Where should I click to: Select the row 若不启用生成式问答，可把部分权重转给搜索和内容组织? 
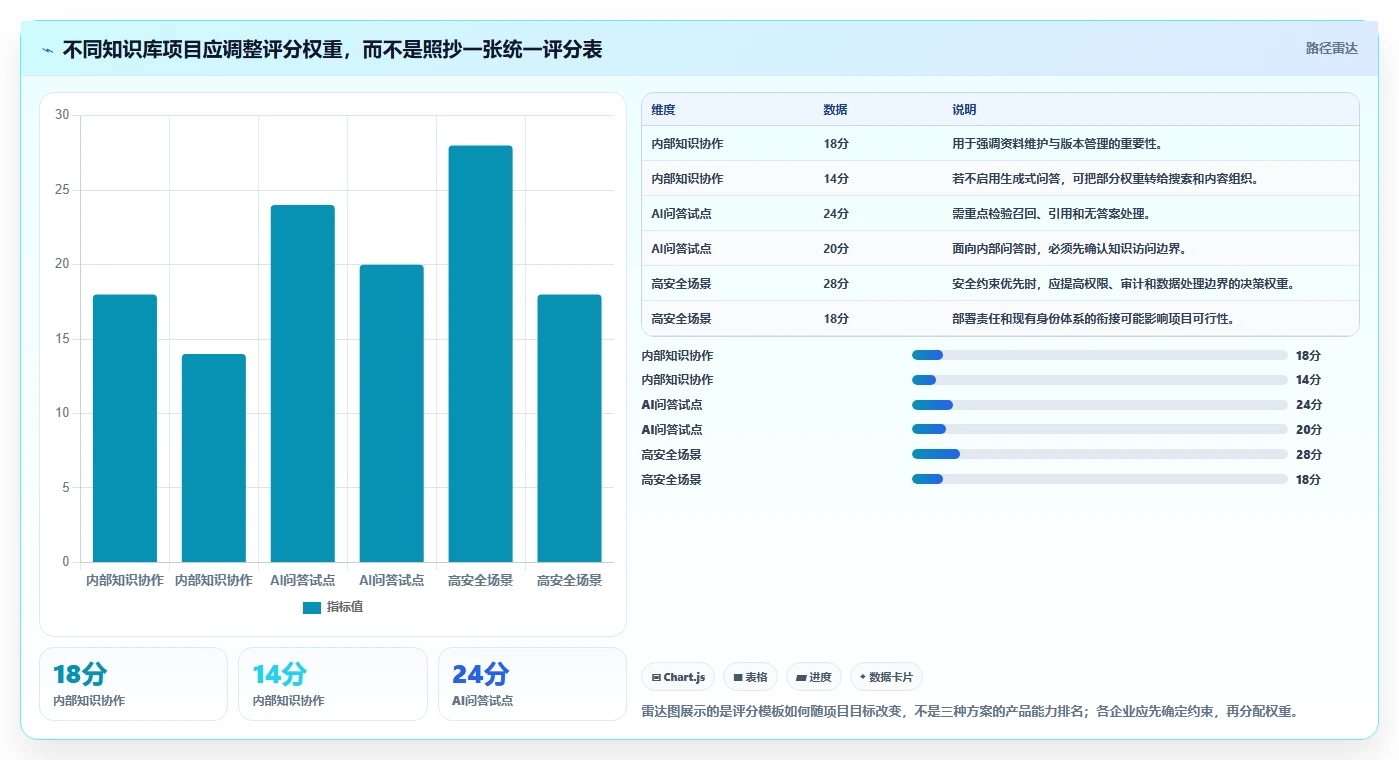1000,179
